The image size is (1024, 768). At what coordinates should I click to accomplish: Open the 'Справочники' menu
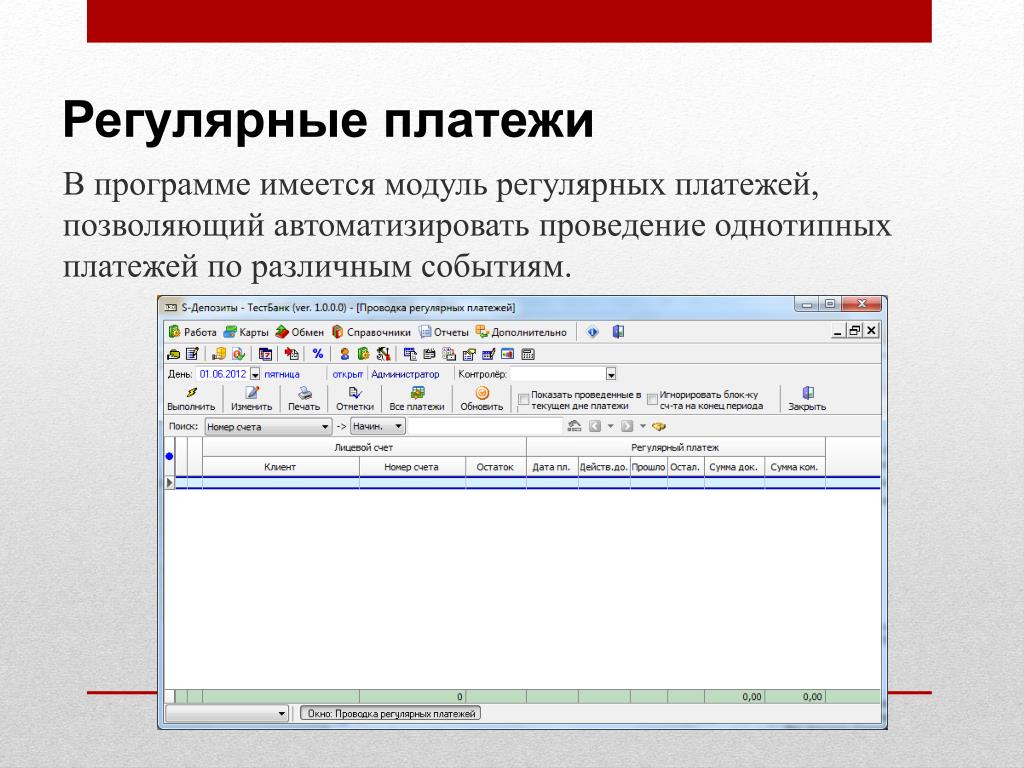371,332
